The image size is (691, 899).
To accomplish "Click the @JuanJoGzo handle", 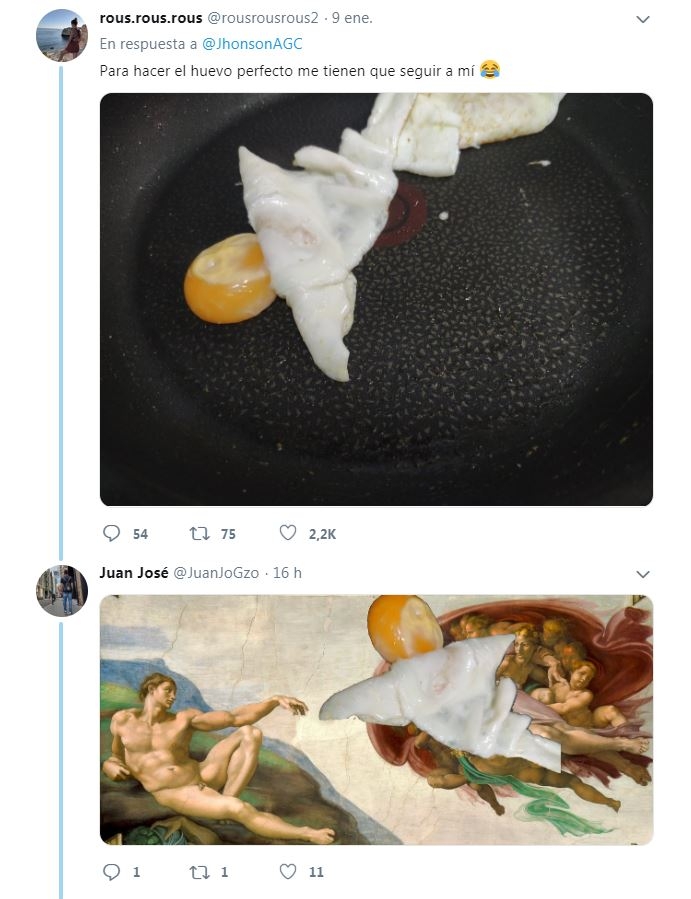I will click(x=216, y=573).
